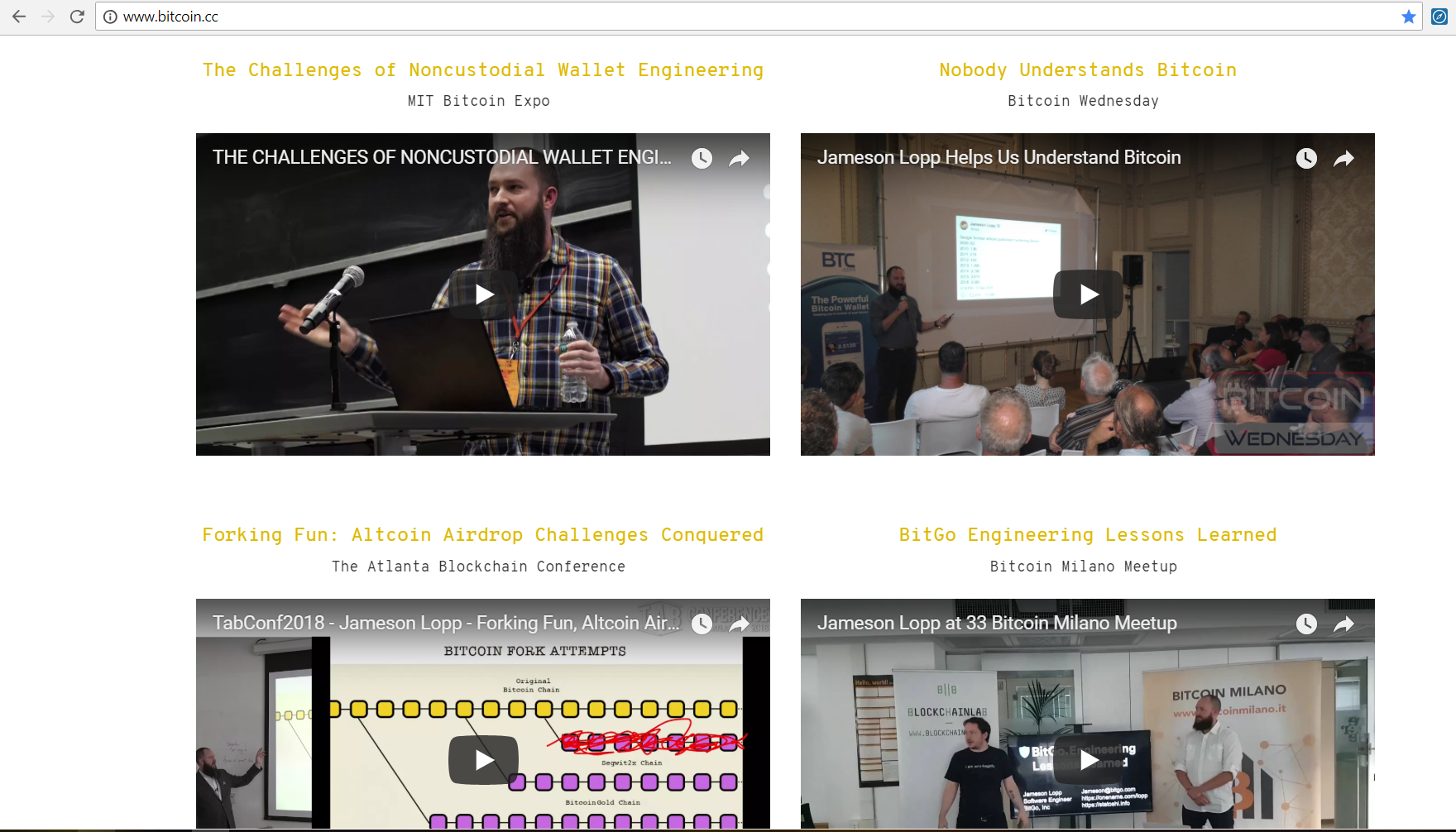Open 'Forking Fun: Altcoin Airdrop Challenges Conquered' link
Viewport: 1456px width, 832px height.
click(483, 535)
